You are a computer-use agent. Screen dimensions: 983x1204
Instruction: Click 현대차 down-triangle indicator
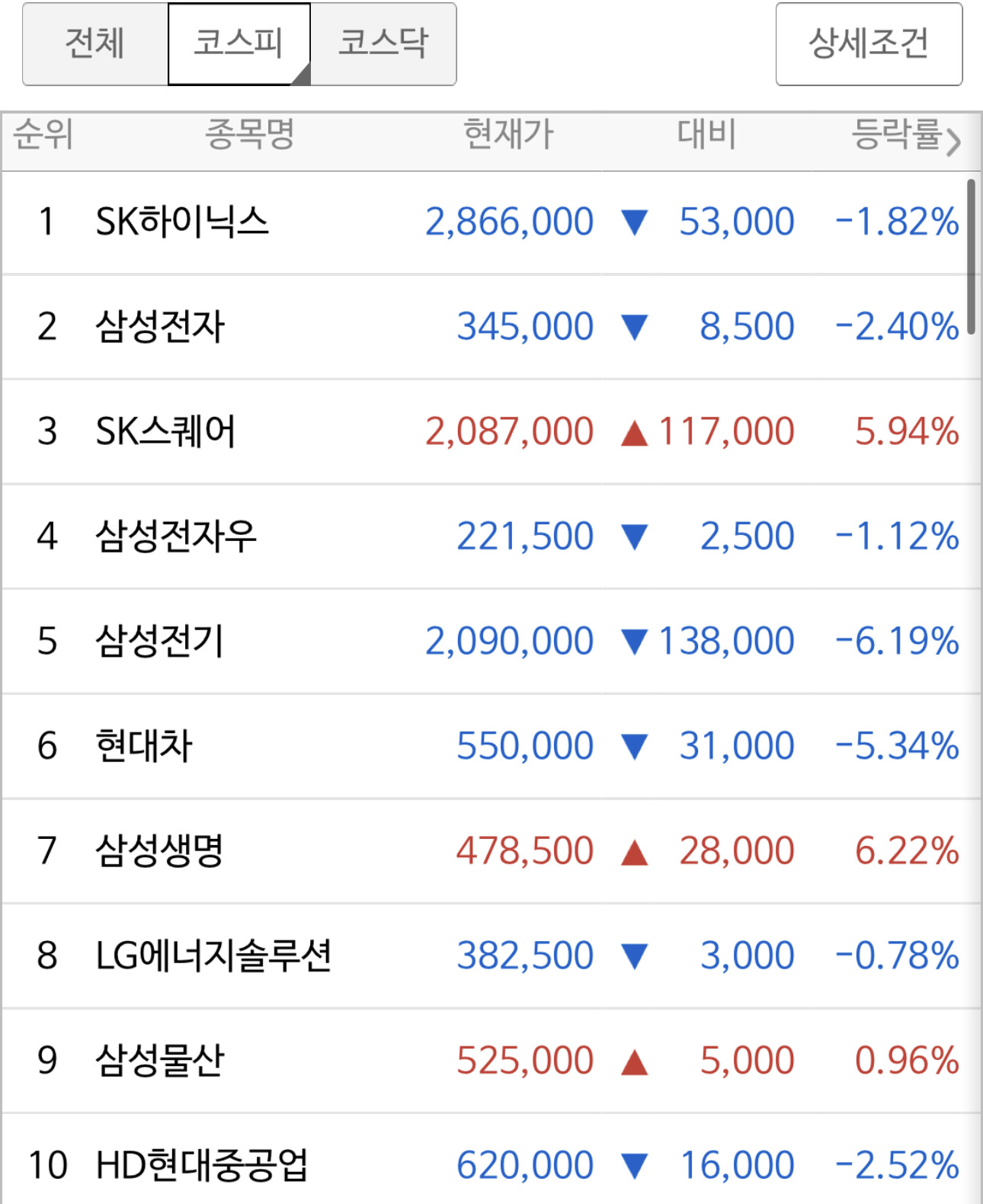(634, 747)
